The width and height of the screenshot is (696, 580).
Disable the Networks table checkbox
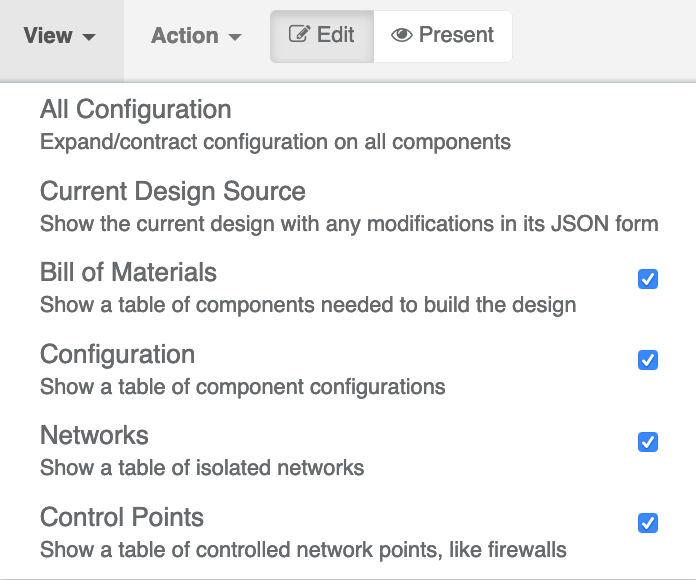pos(648,441)
